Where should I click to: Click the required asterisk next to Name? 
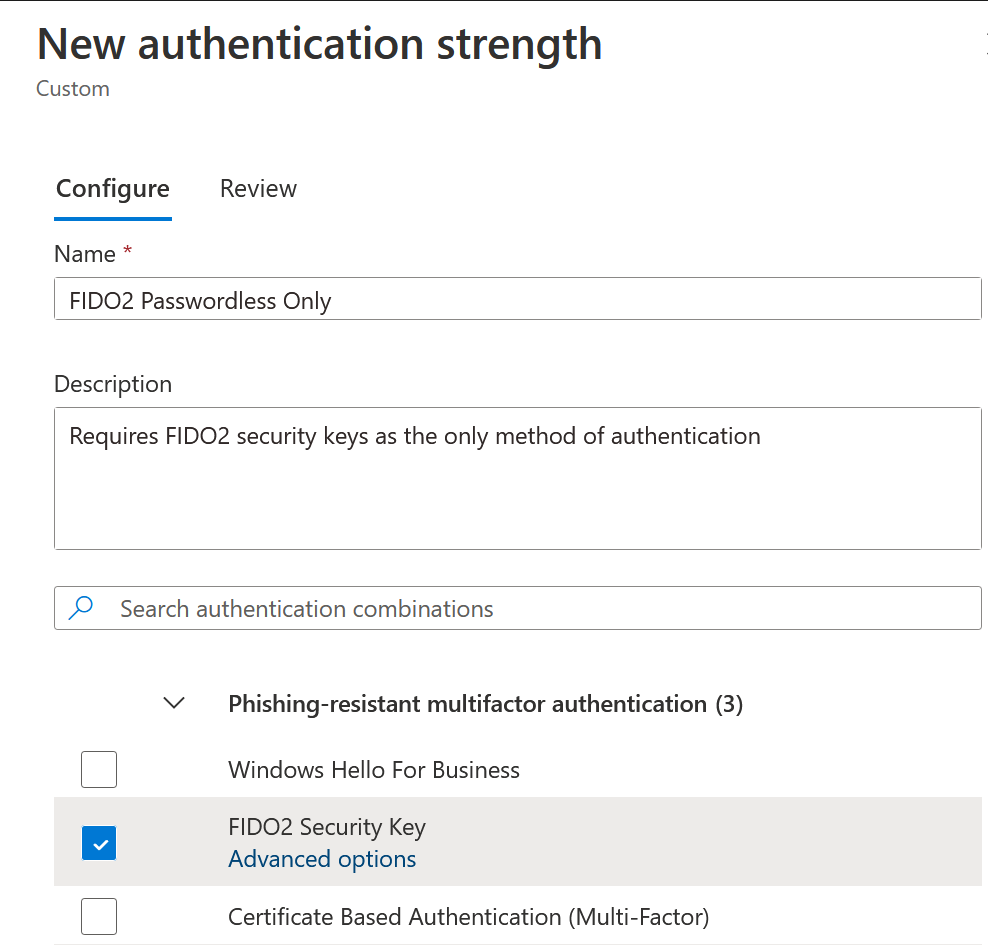pos(127,250)
